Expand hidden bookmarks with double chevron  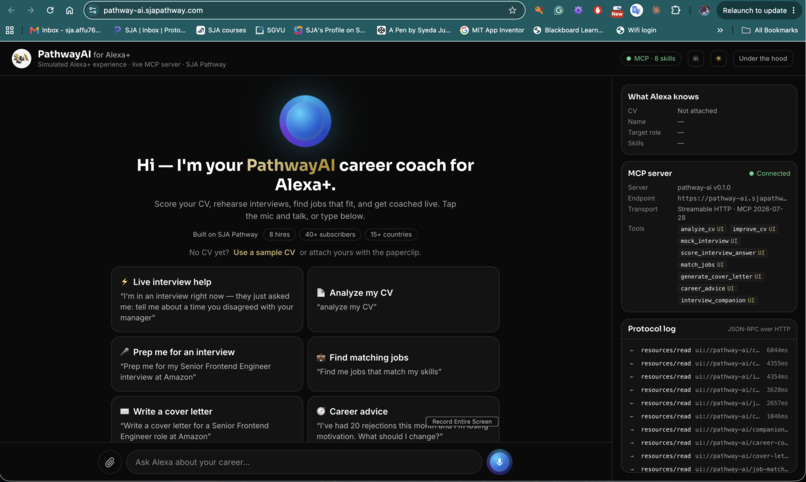click(x=720, y=30)
